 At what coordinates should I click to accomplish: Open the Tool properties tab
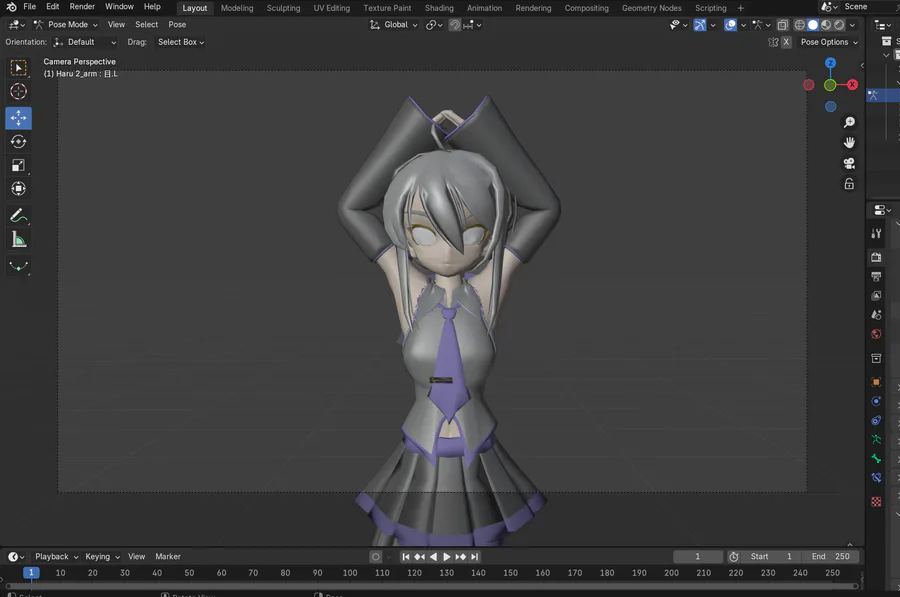click(x=876, y=233)
